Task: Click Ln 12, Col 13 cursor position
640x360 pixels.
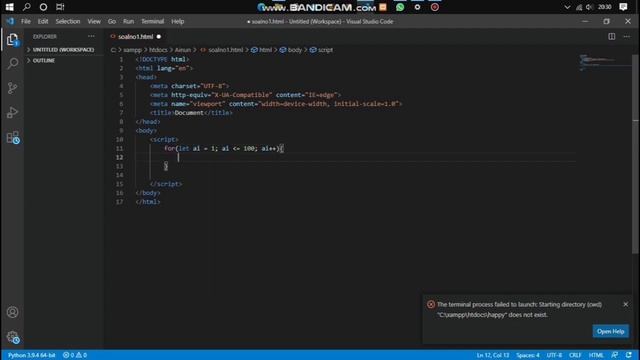Action: [x=493, y=355]
